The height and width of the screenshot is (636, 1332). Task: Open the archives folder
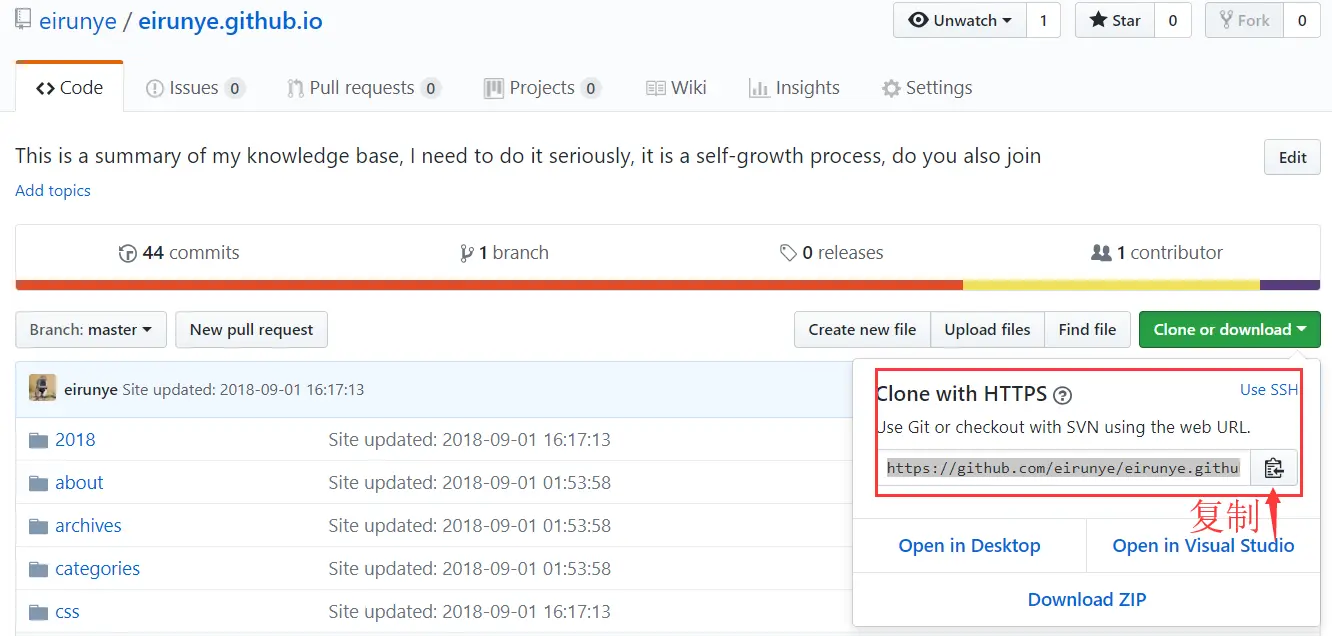point(88,526)
